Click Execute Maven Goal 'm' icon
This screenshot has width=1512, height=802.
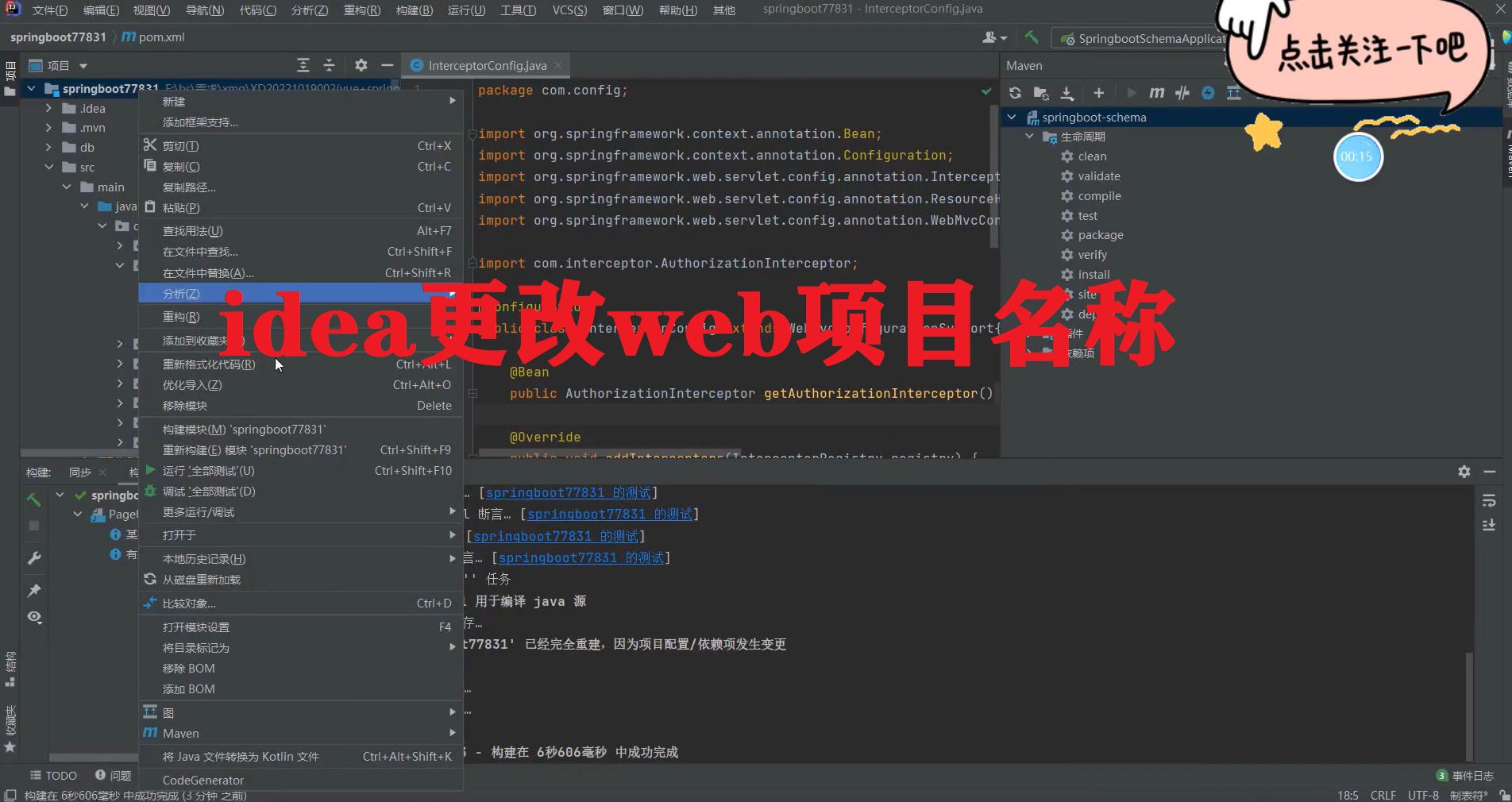pyautogui.click(x=1157, y=93)
